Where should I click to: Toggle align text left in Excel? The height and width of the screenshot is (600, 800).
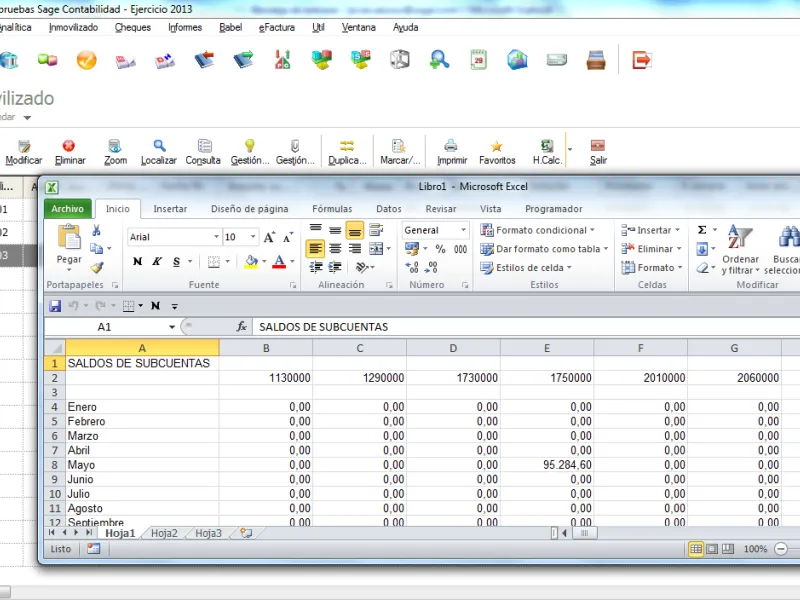[315, 248]
